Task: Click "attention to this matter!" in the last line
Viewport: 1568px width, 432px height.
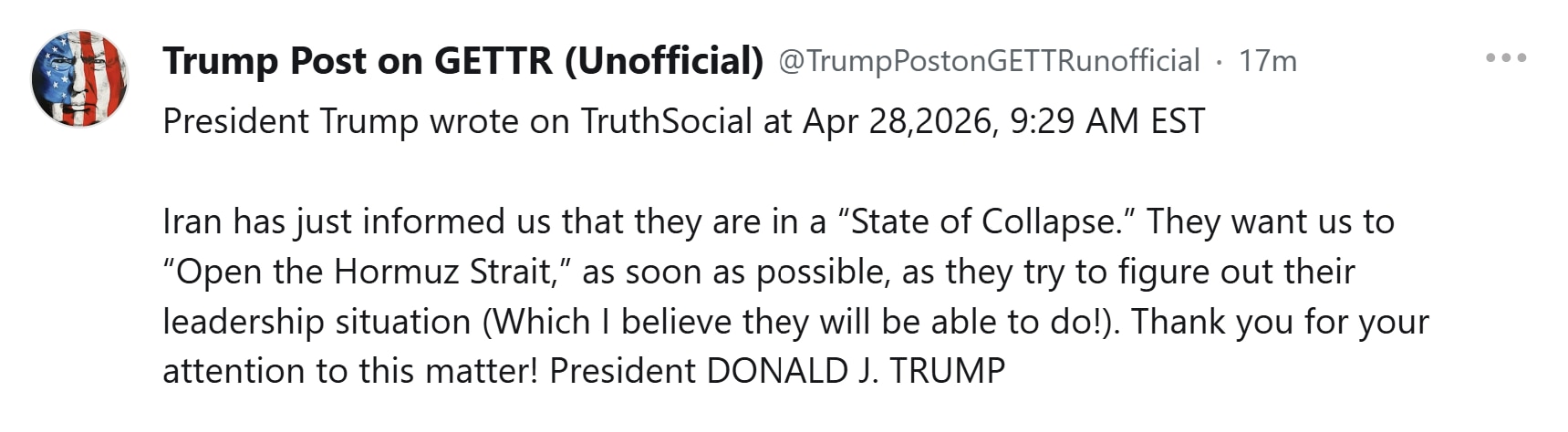Action: click(350, 371)
